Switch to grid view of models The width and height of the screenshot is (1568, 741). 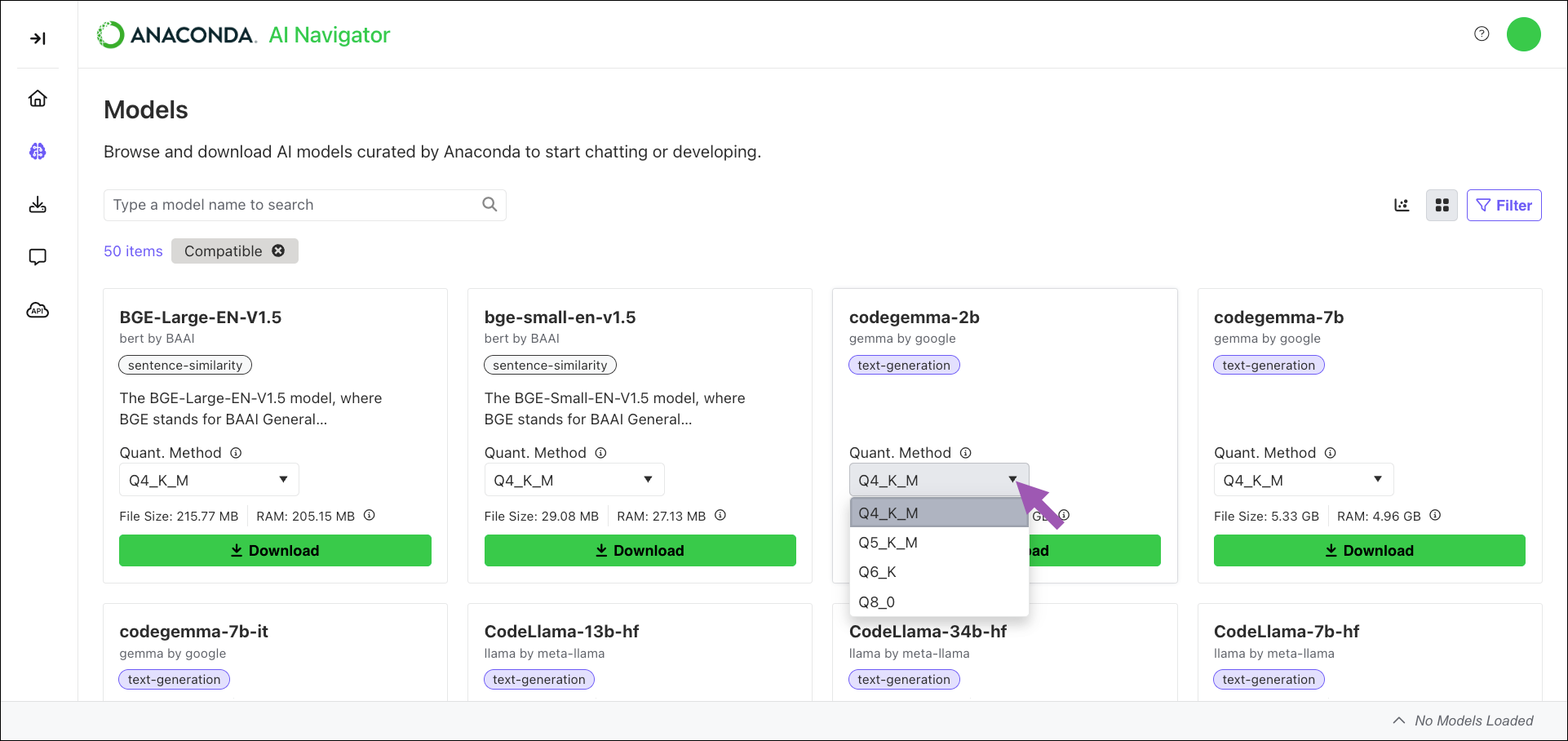1442,205
